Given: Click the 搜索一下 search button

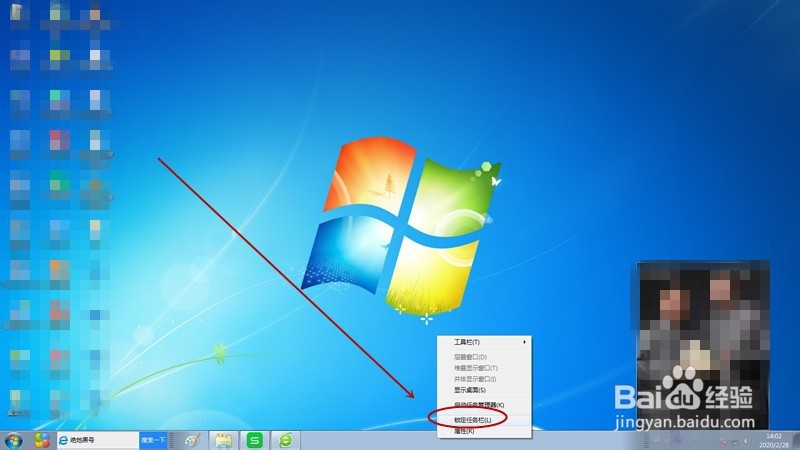Looking at the screenshot, I should tap(153, 440).
